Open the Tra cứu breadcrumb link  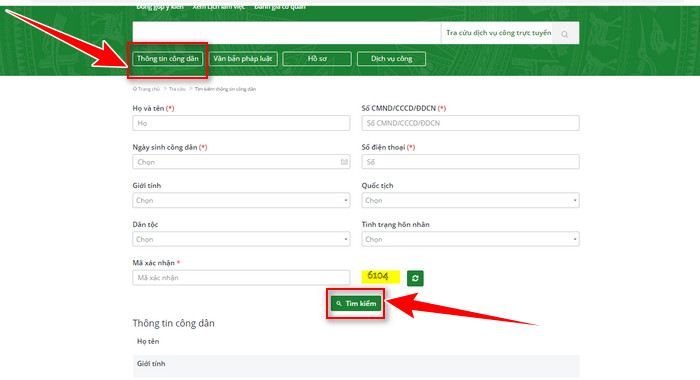(177, 89)
